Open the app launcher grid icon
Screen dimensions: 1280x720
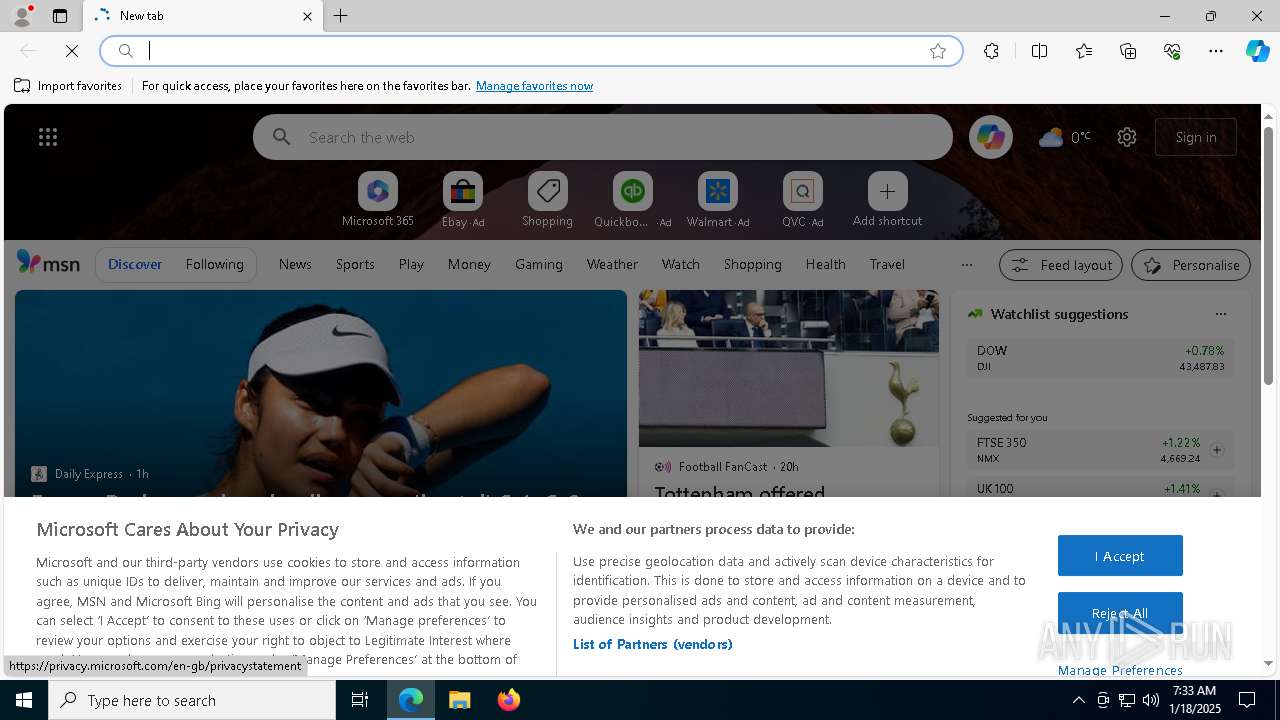click(48, 137)
